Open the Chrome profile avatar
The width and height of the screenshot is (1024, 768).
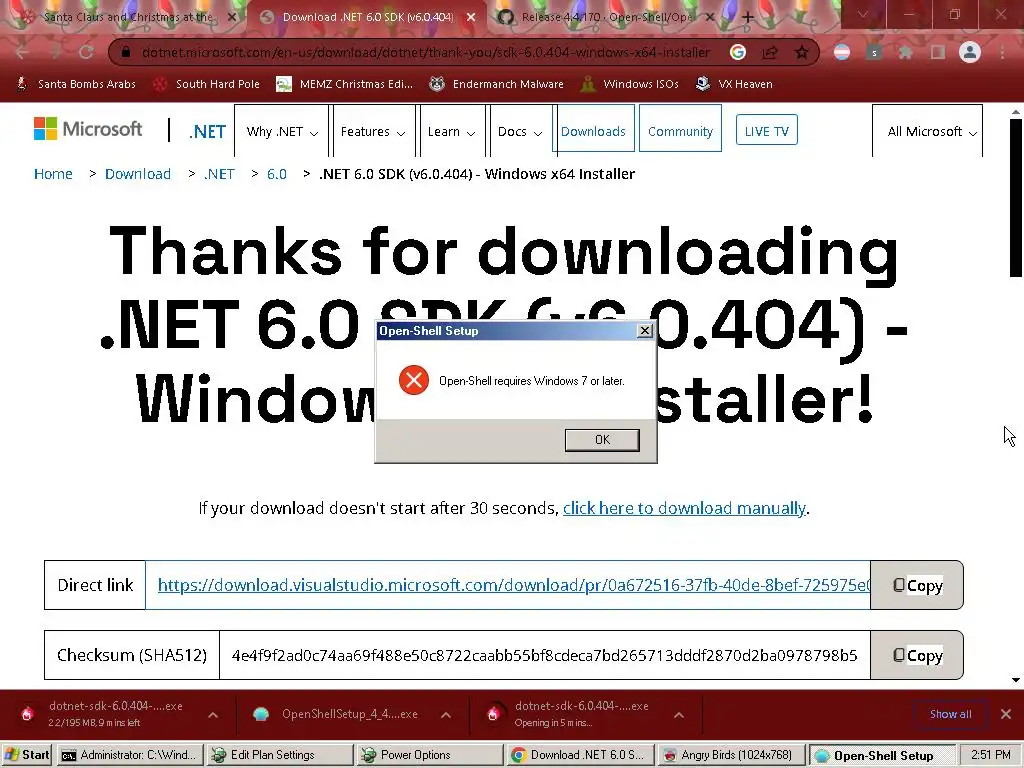pos(970,52)
